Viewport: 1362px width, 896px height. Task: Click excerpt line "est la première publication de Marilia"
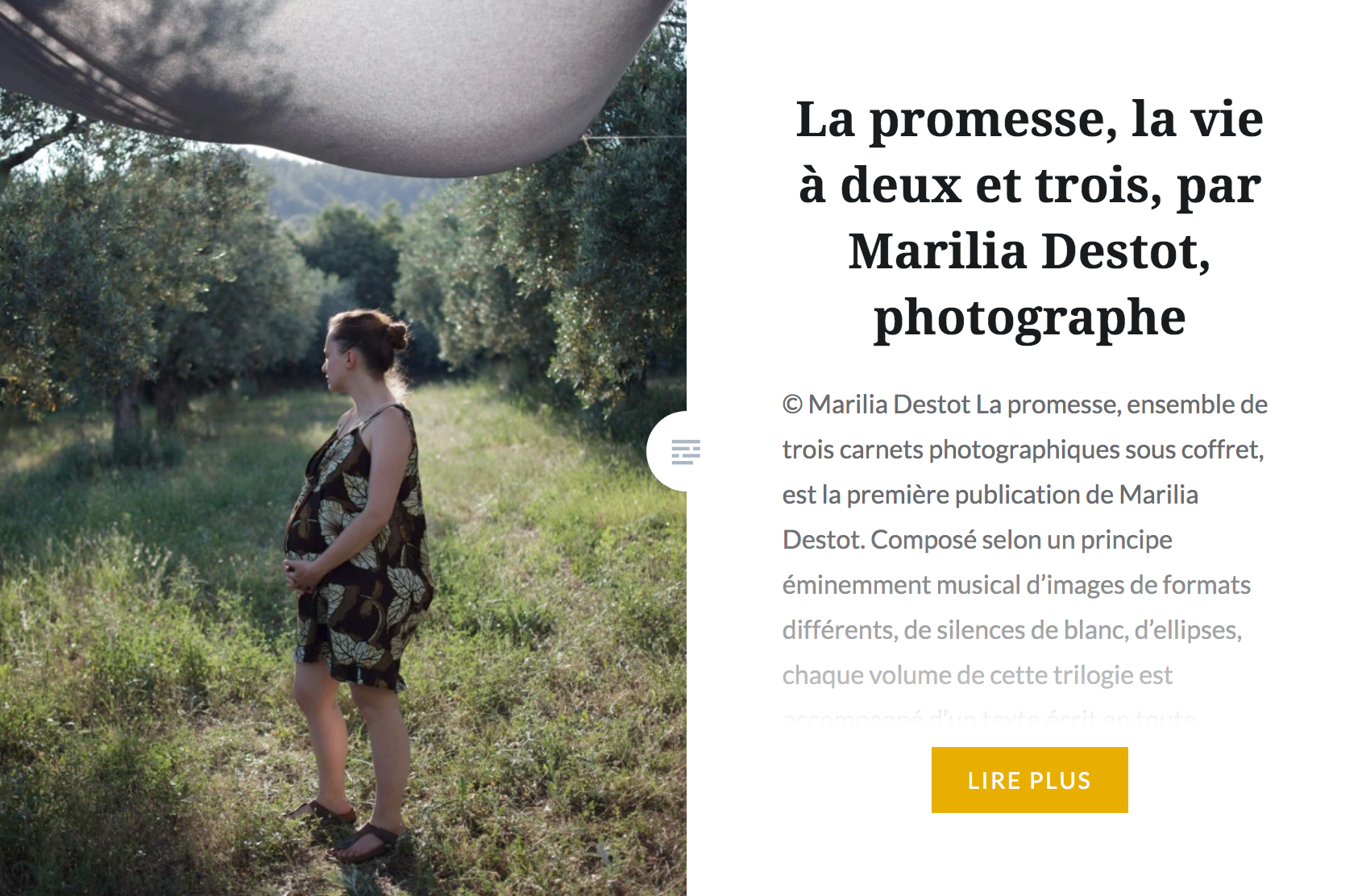click(990, 495)
